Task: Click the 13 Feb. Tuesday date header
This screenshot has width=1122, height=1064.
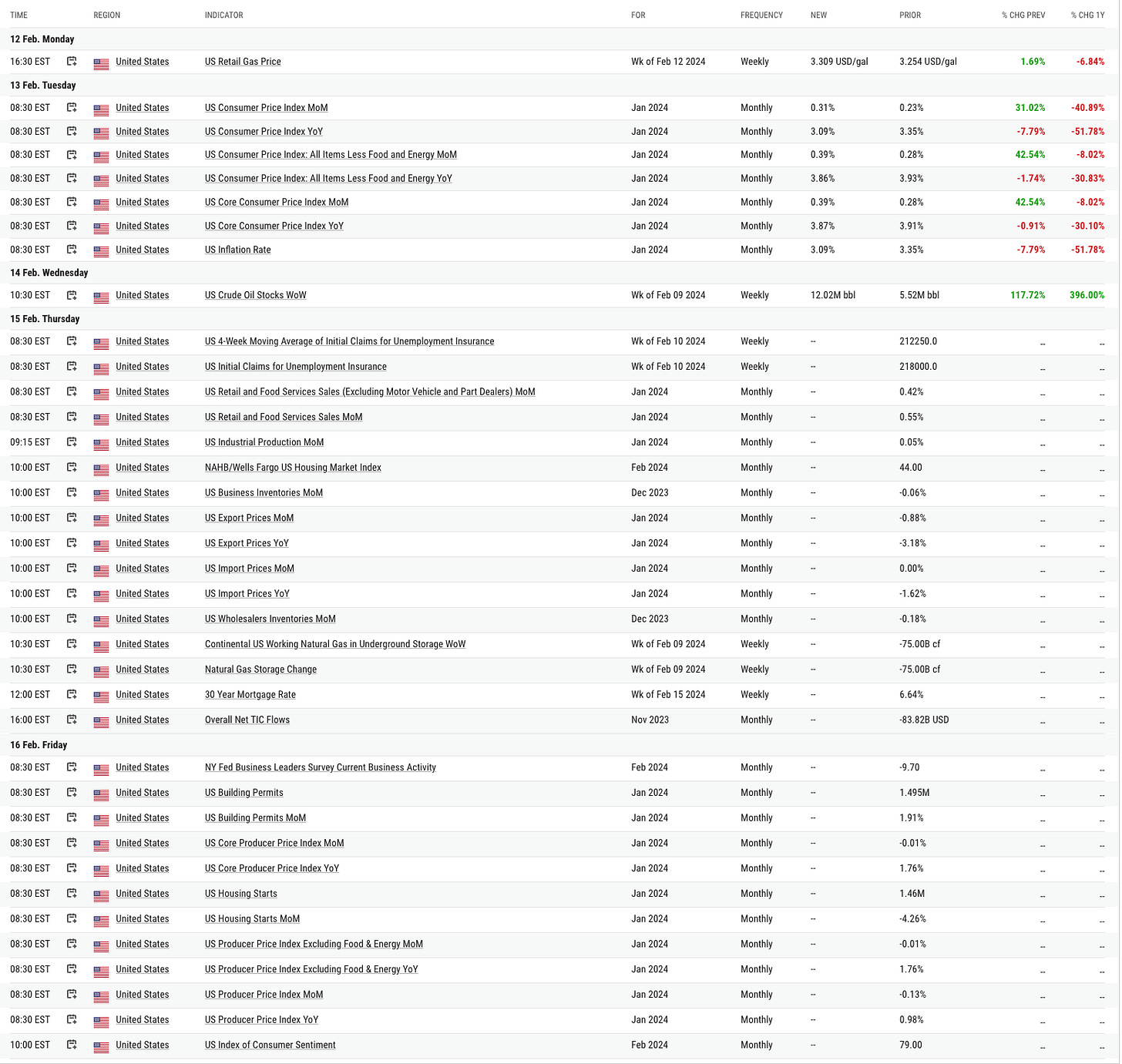Action: (x=43, y=86)
